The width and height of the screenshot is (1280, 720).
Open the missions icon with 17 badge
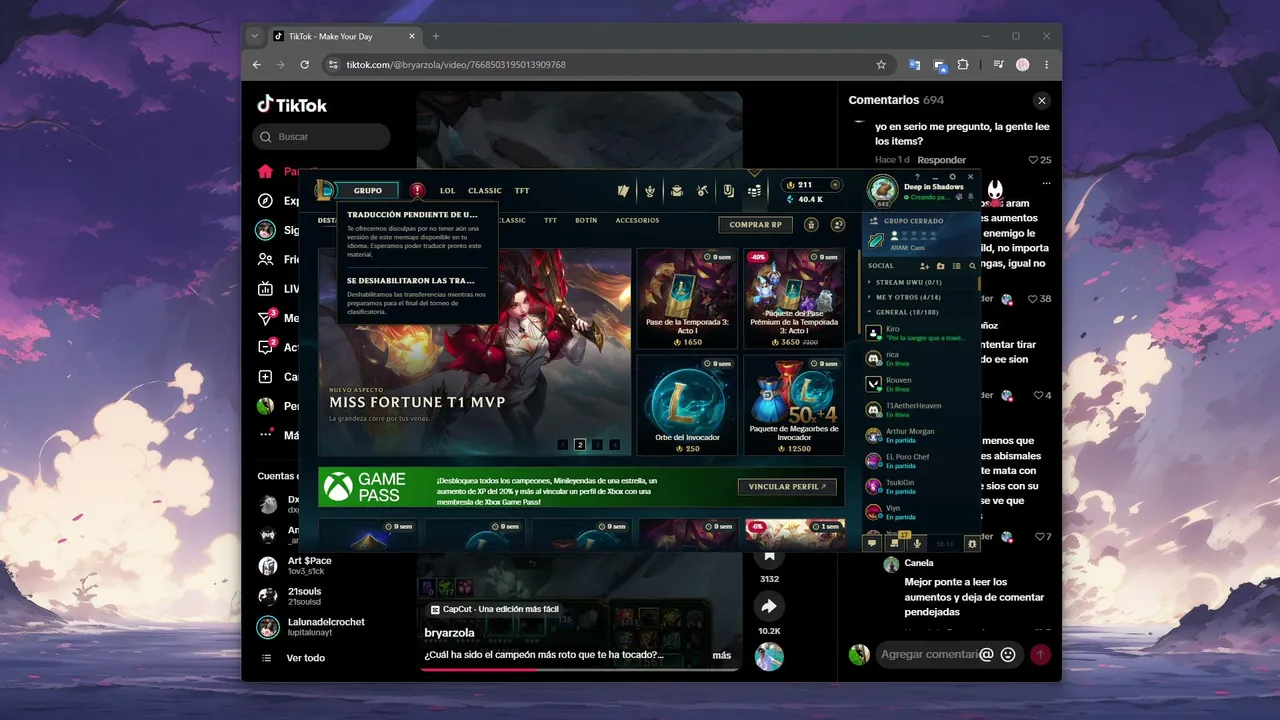point(895,543)
